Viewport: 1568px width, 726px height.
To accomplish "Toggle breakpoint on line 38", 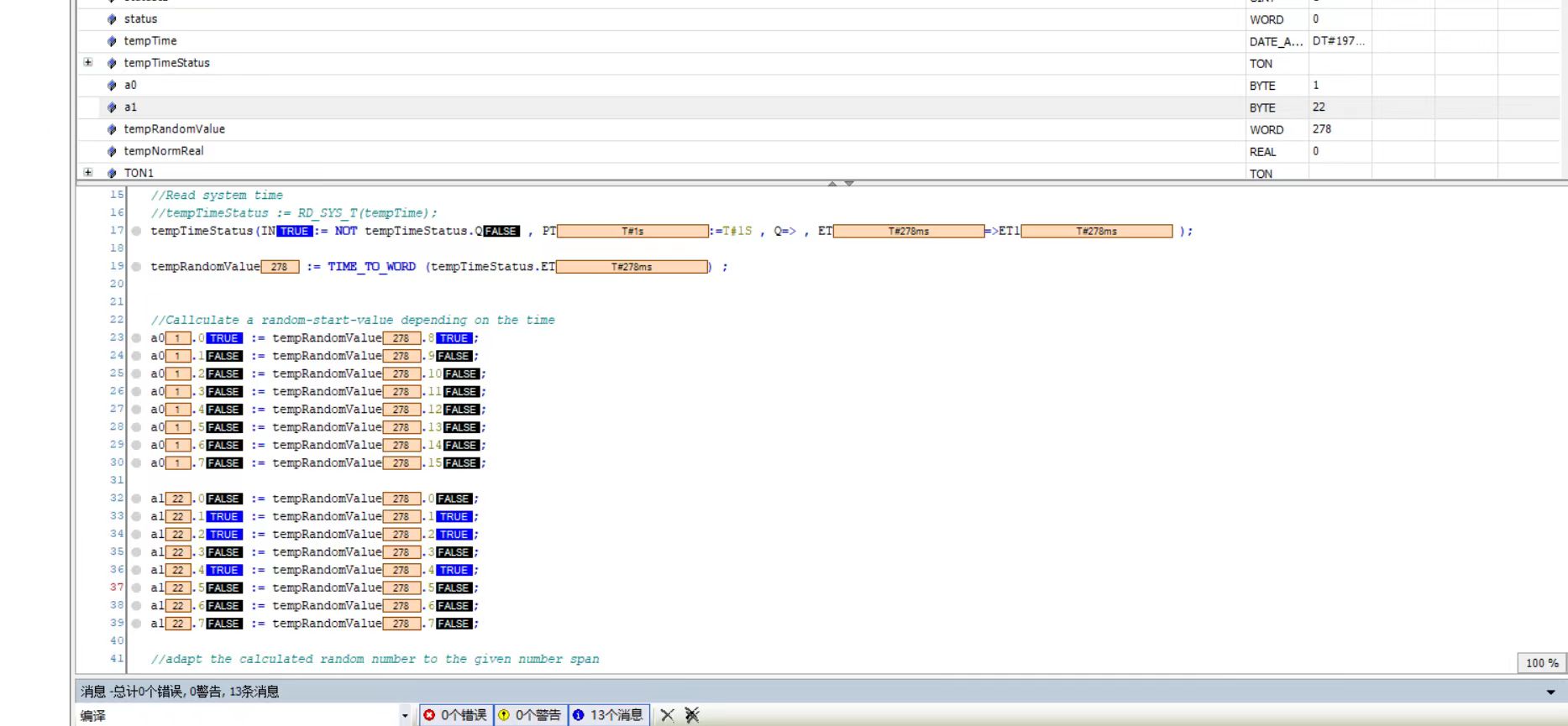I will [136, 606].
